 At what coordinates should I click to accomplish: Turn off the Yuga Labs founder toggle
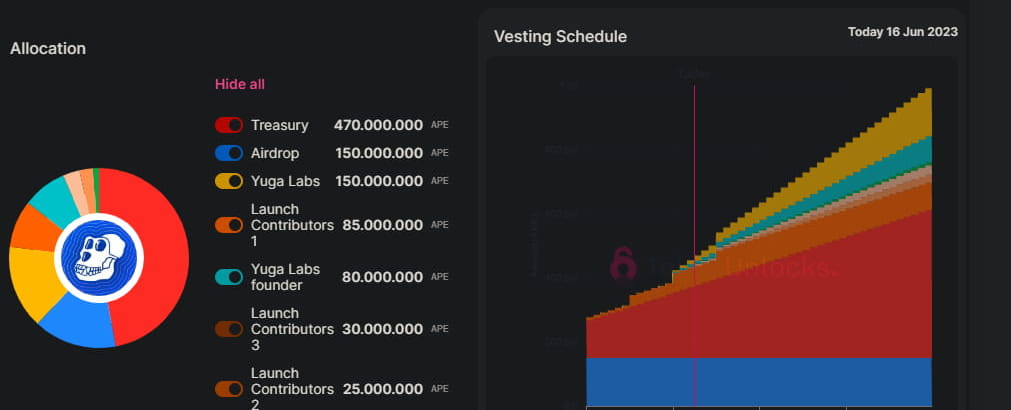click(x=229, y=277)
